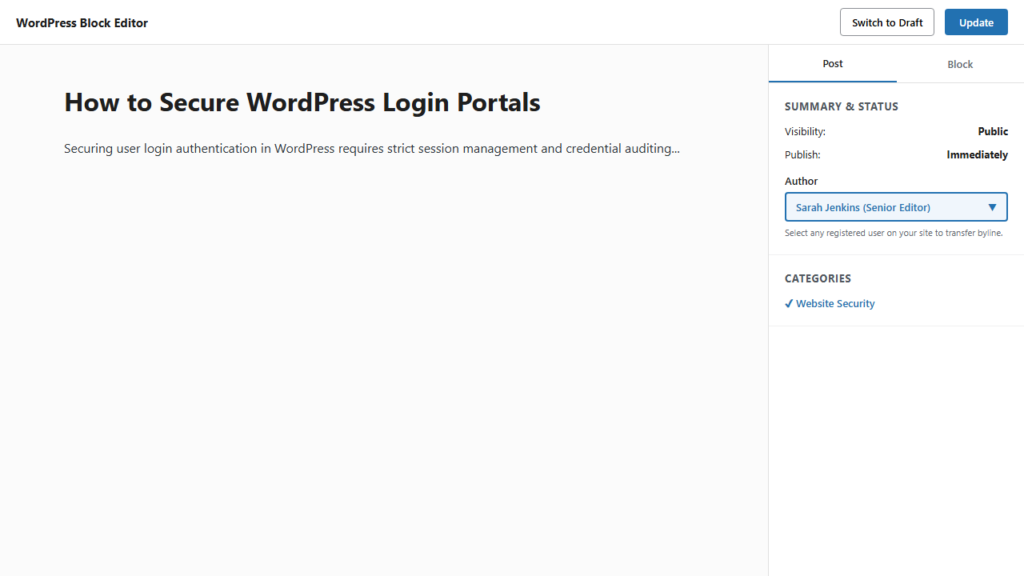Click the WordPress Block Editor title
The image size is (1024, 576).
82,23
